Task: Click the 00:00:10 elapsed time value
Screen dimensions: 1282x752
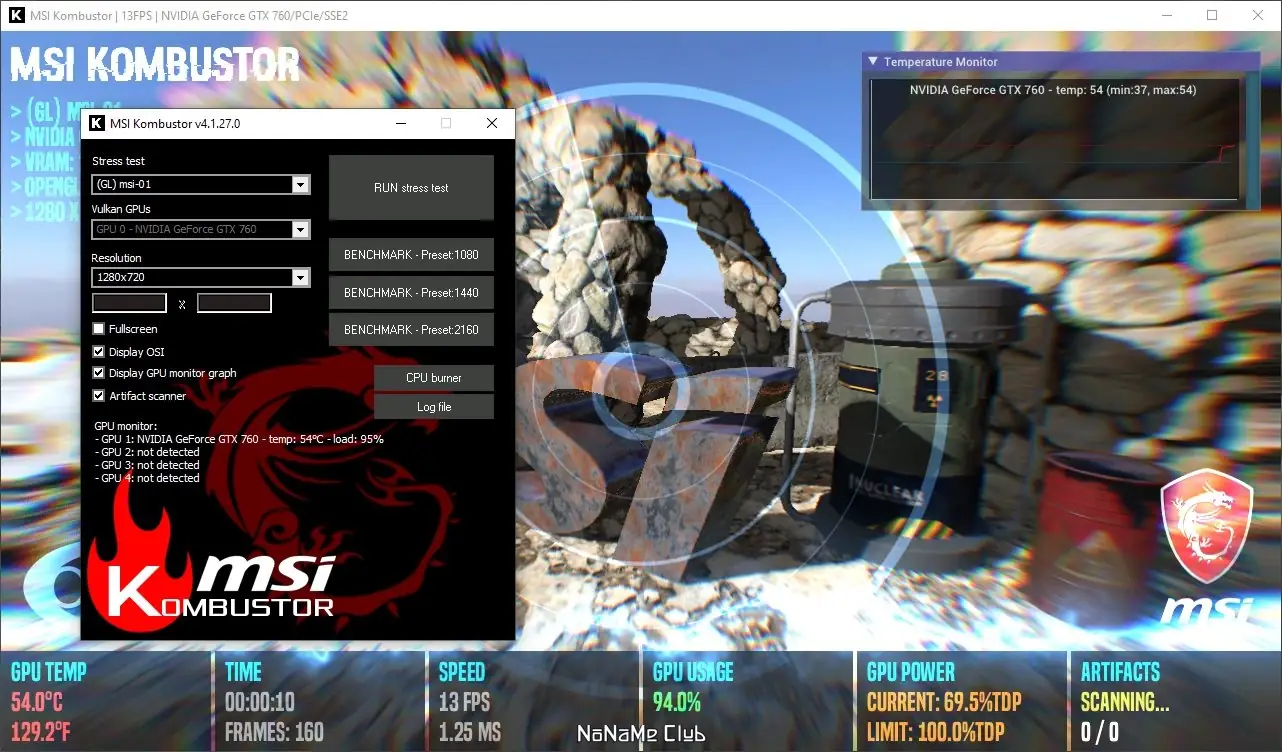Action: [x=259, y=702]
